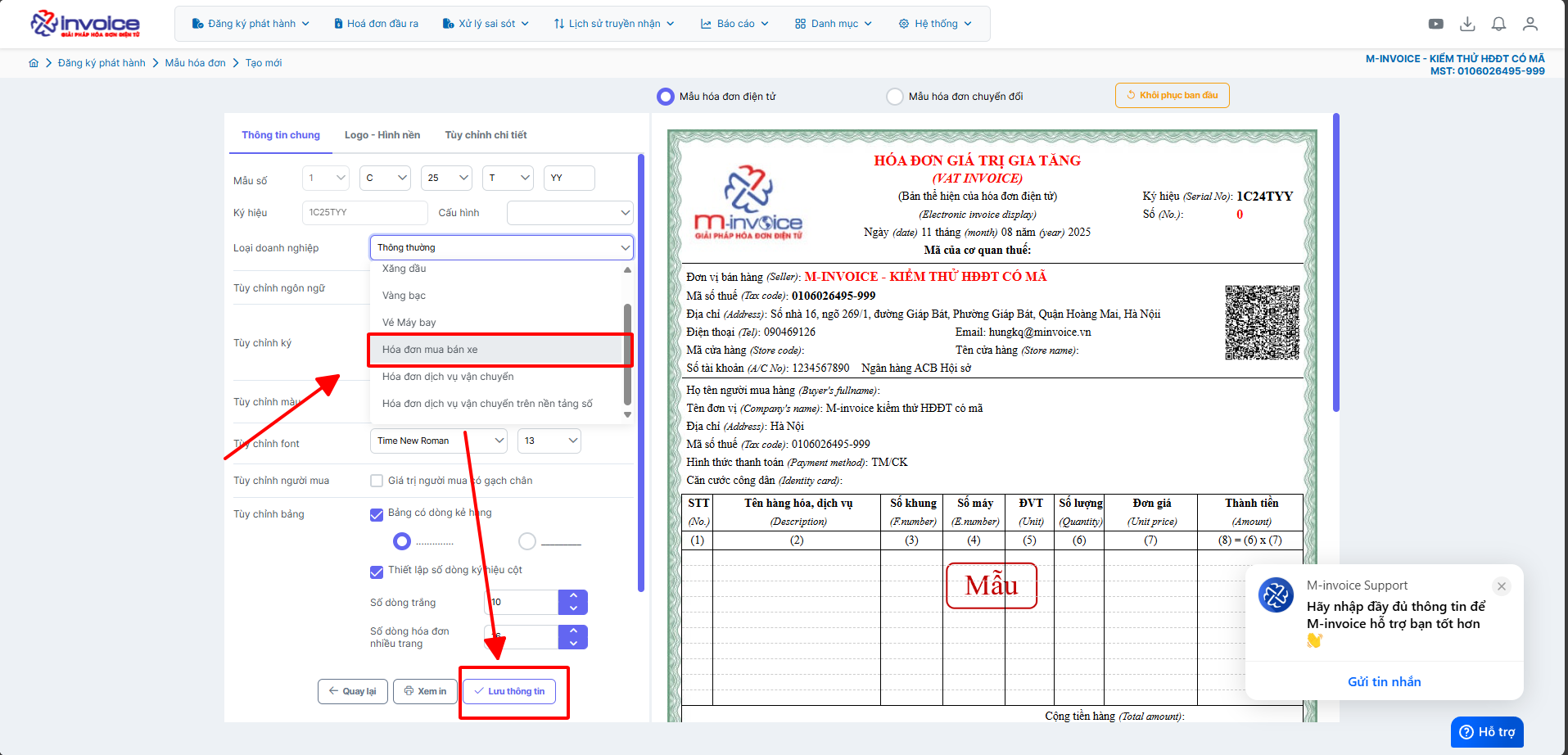The height and width of the screenshot is (755, 1568).
Task: Click the YouTube video icon in header
Action: 1435,24
